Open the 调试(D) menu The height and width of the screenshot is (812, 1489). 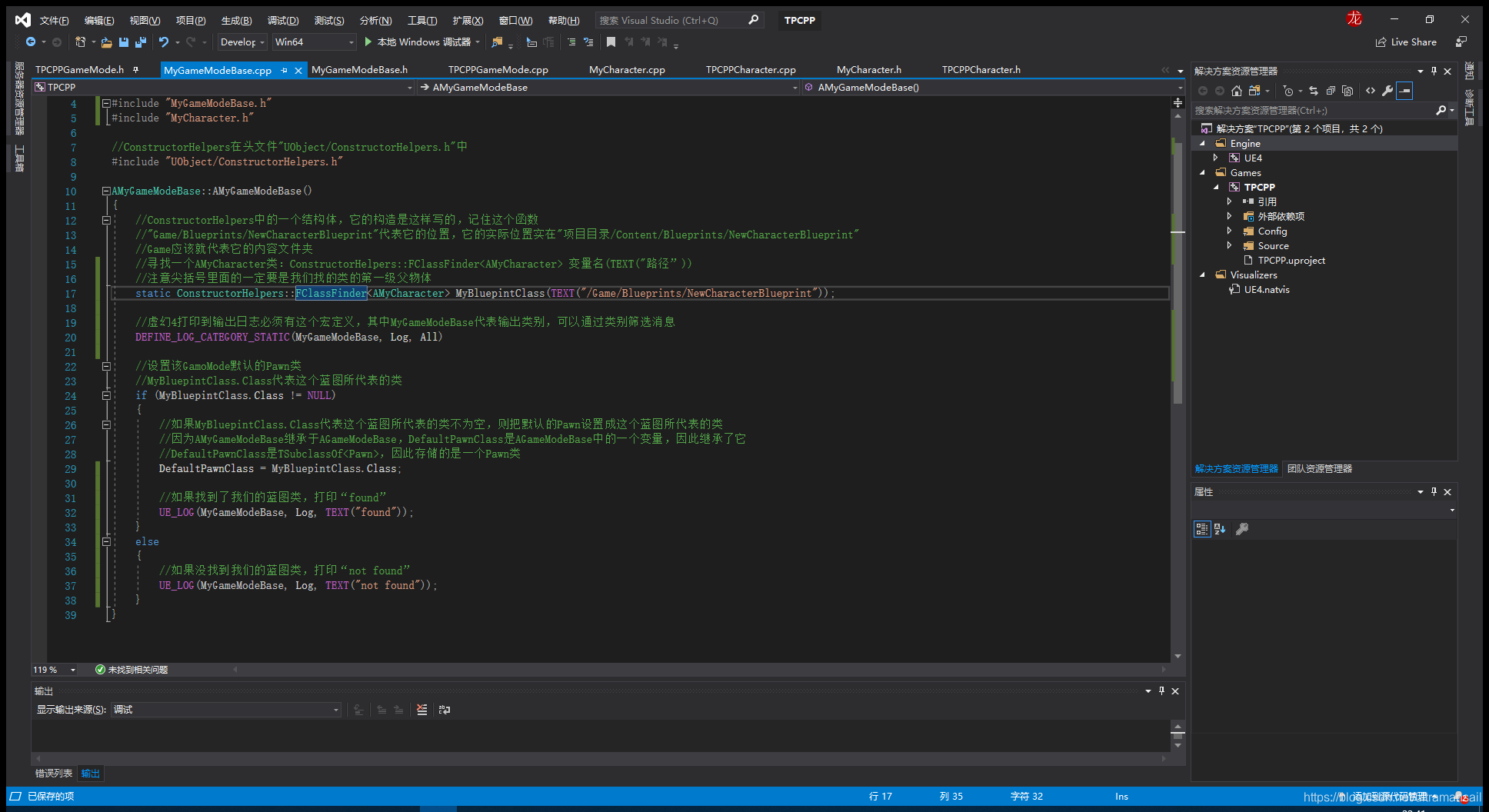[283, 21]
